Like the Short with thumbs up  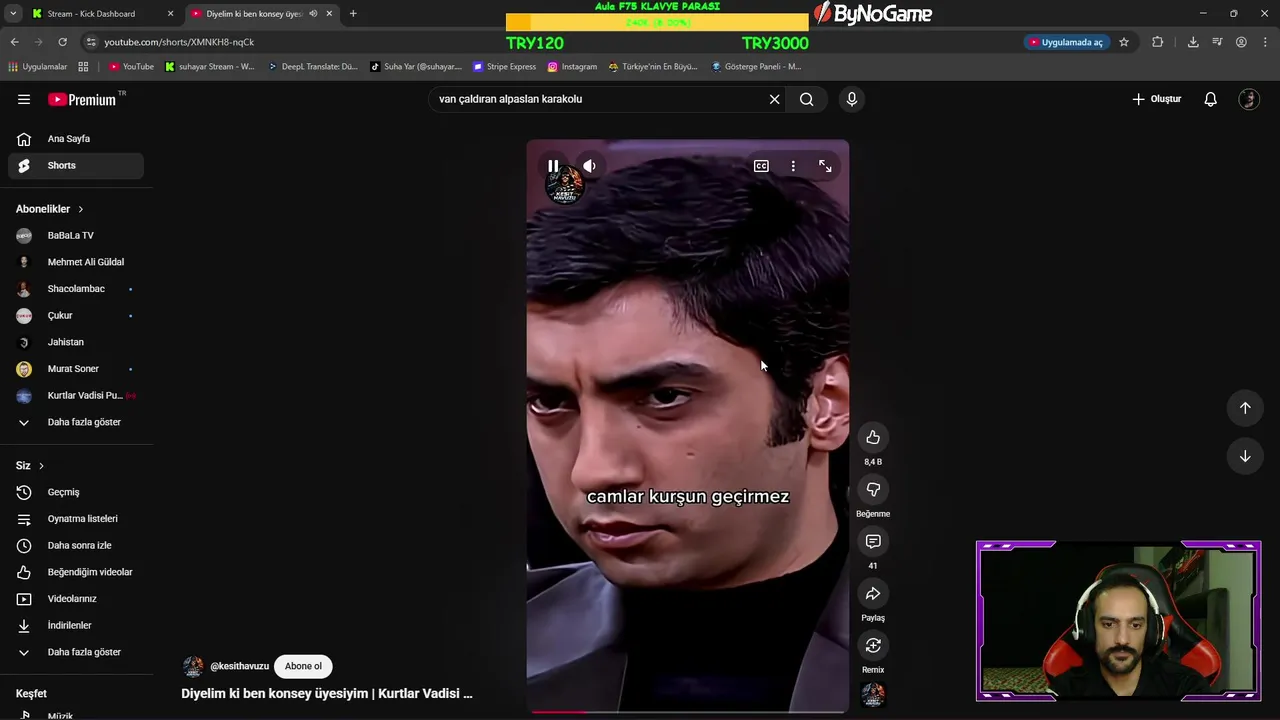(873, 437)
